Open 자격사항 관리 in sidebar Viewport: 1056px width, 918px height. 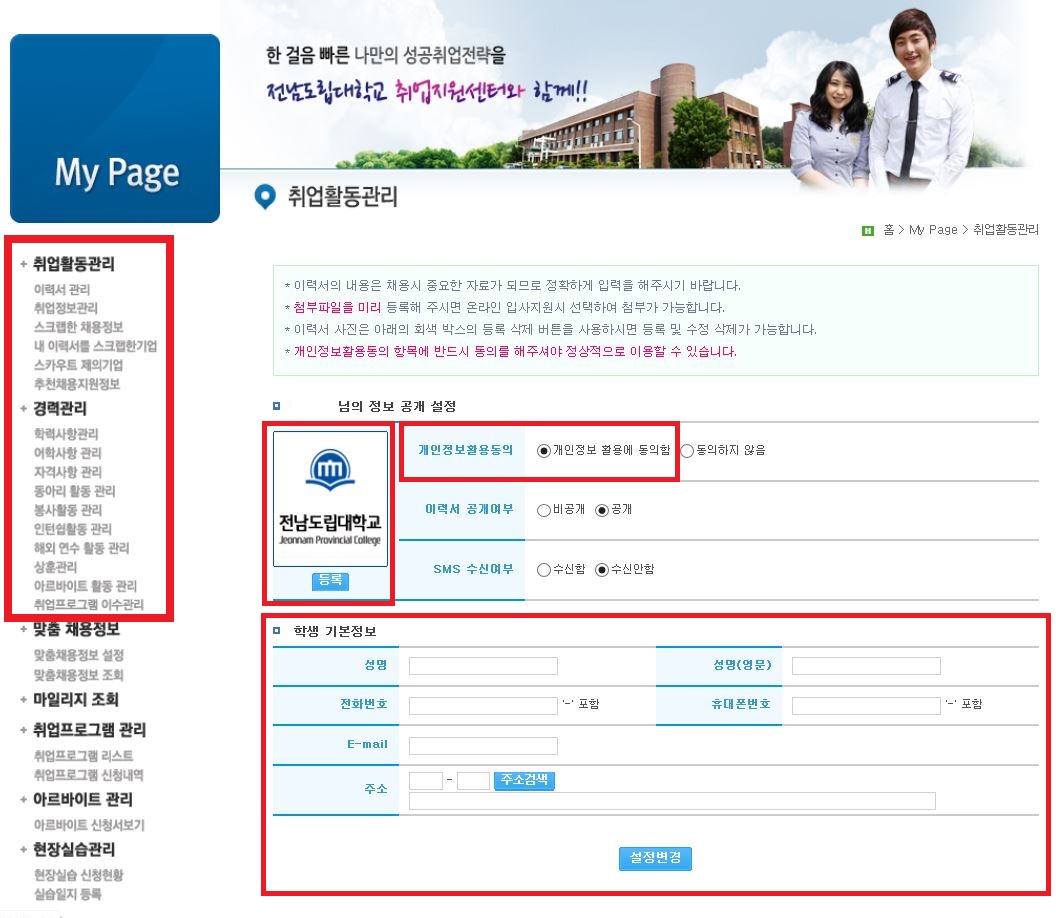[x=68, y=472]
